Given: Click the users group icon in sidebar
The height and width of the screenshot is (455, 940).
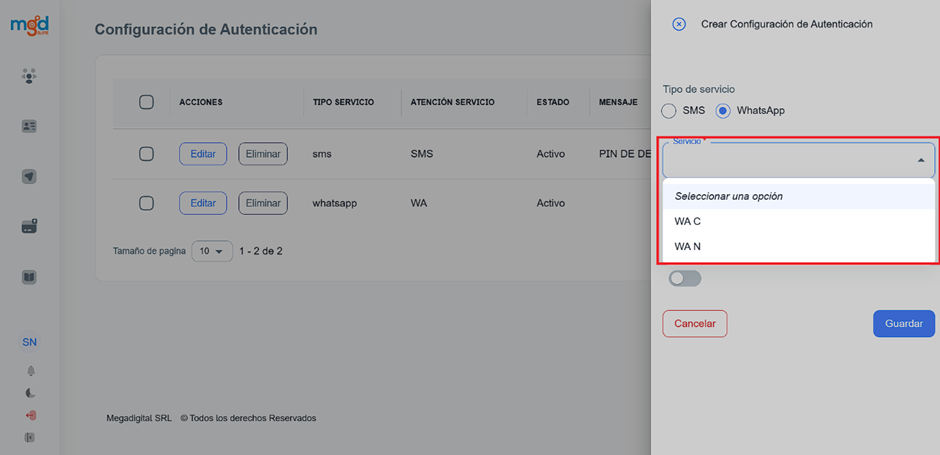Looking at the screenshot, I should [29, 76].
